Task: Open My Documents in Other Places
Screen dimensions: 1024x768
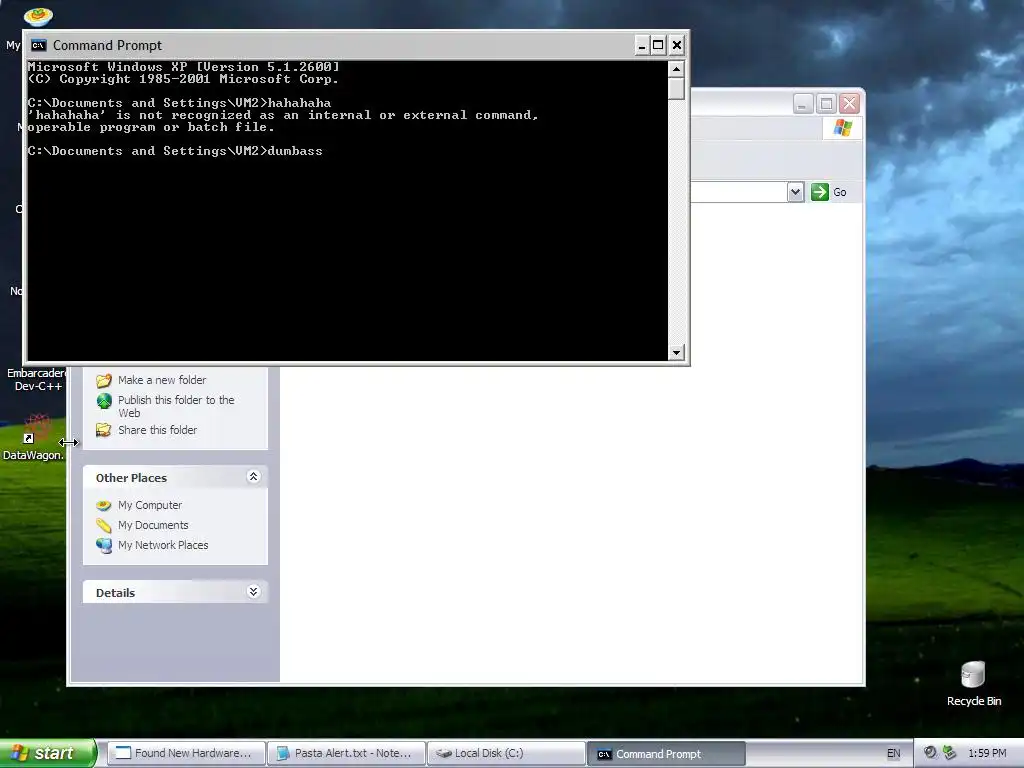Action: tap(153, 525)
